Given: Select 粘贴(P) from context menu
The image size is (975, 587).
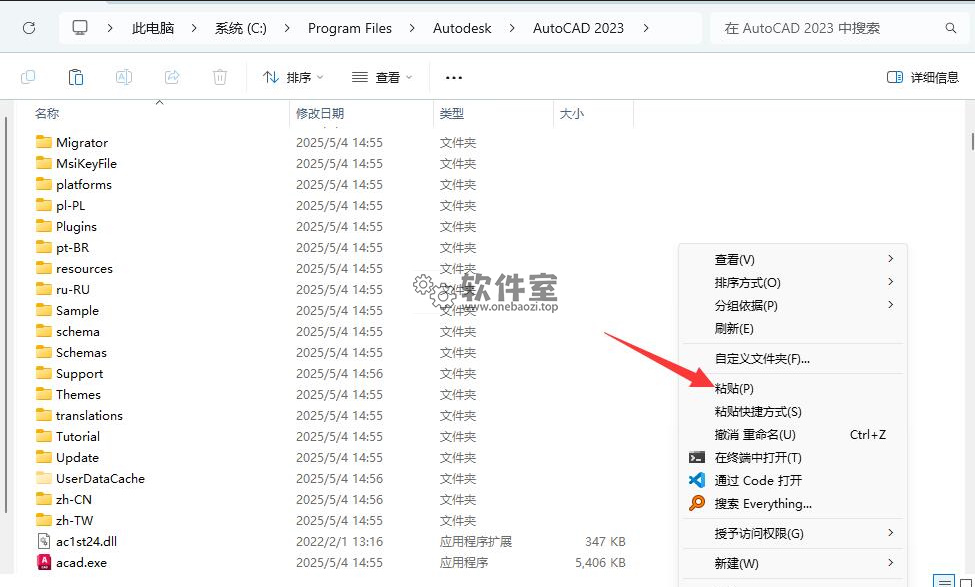Looking at the screenshot, I should point(793,388).
